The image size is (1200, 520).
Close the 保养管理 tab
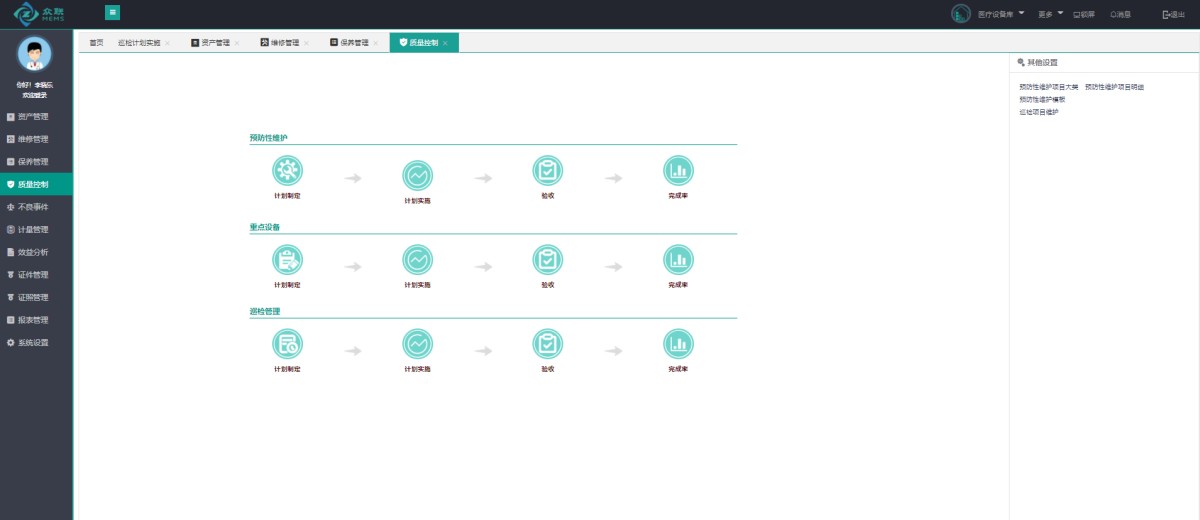(x=376, y=43)
